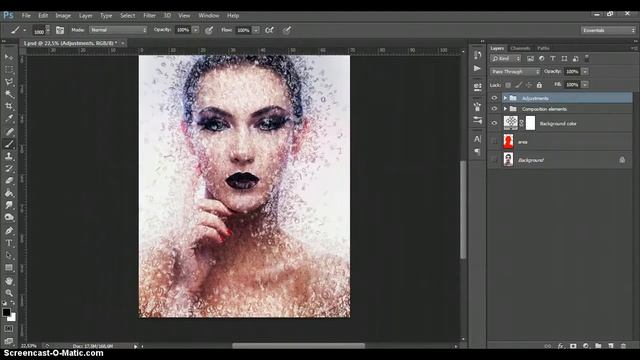Viewport: 640px width, 360px height.
Task: Open the Filter menu
Action: pyautogui.click(x=149, y=16)
